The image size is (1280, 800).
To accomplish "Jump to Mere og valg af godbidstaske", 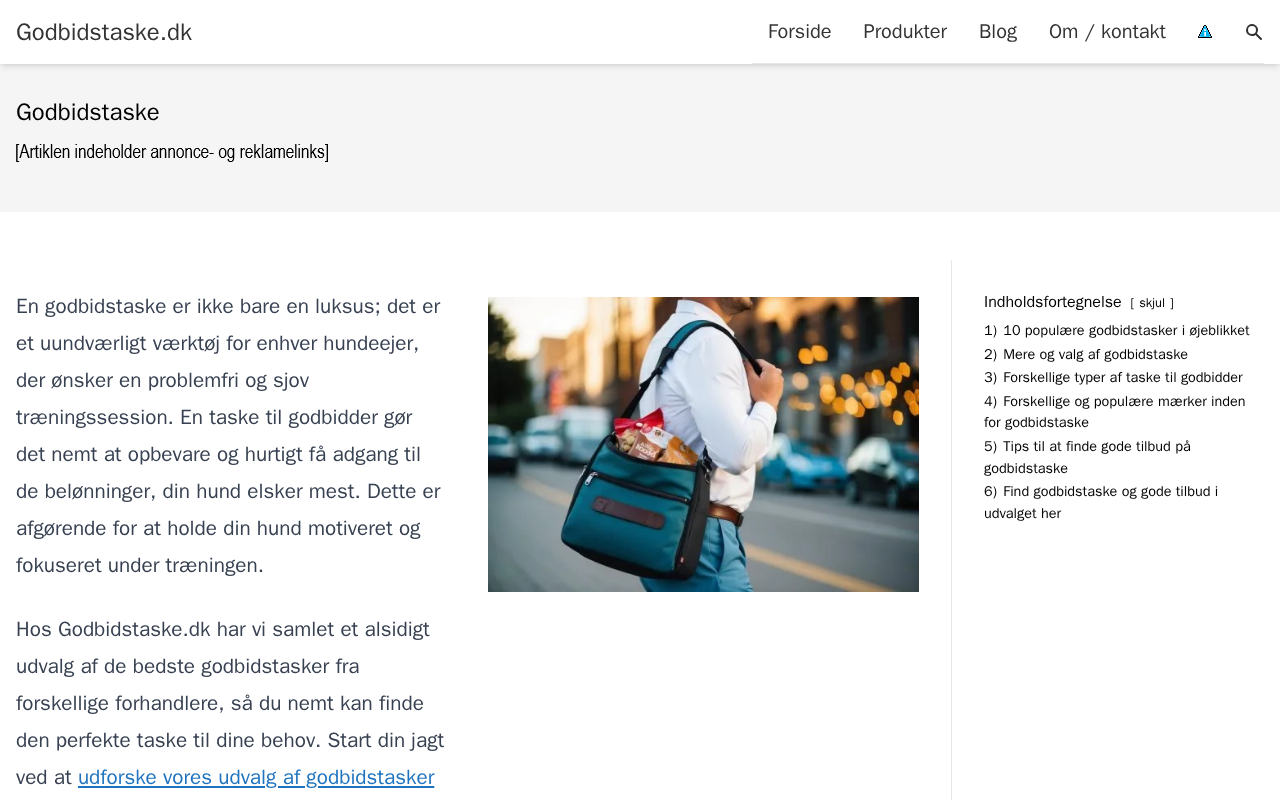I will click(1086, 354).
